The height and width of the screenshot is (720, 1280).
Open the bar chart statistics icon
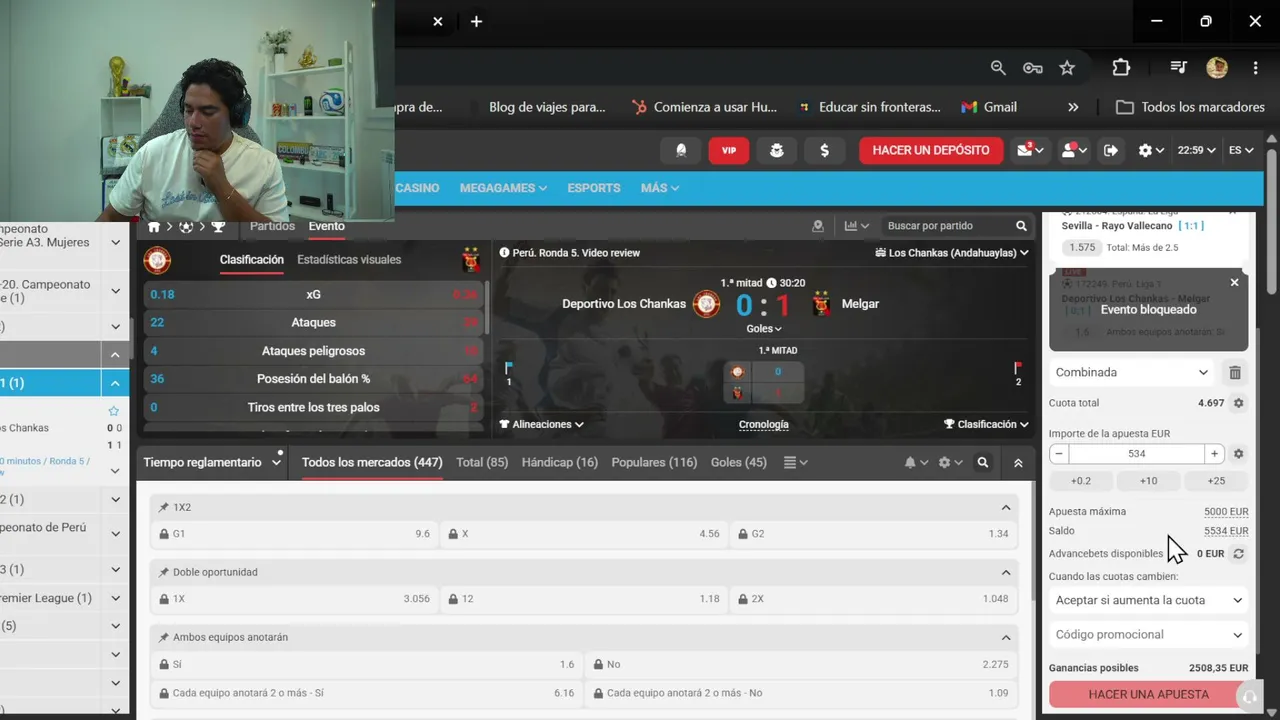(x=857, y=226)
